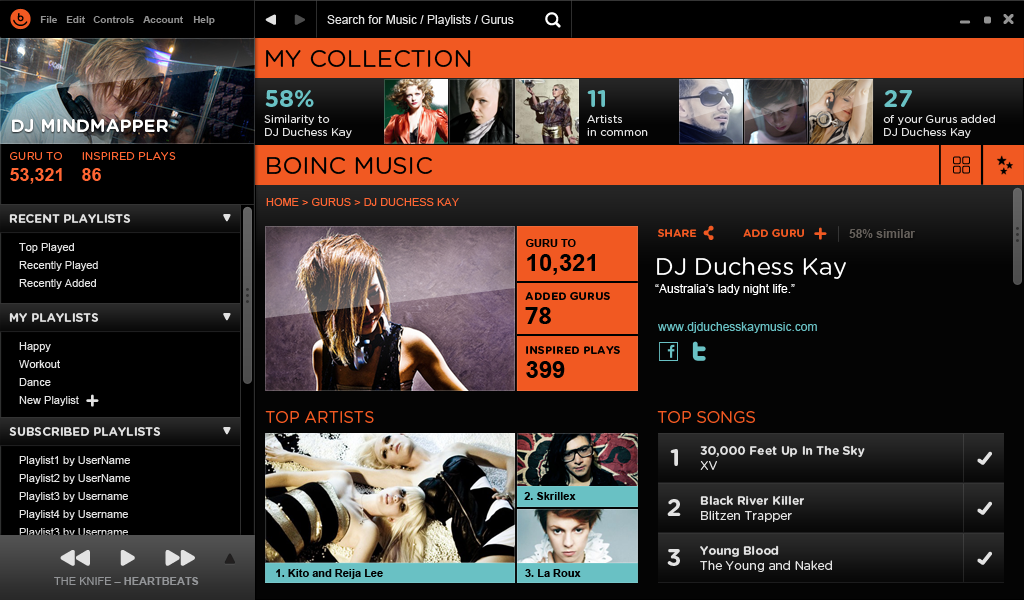
Task: Click DJ Mindmapper's profile banner
Action: 127,91
